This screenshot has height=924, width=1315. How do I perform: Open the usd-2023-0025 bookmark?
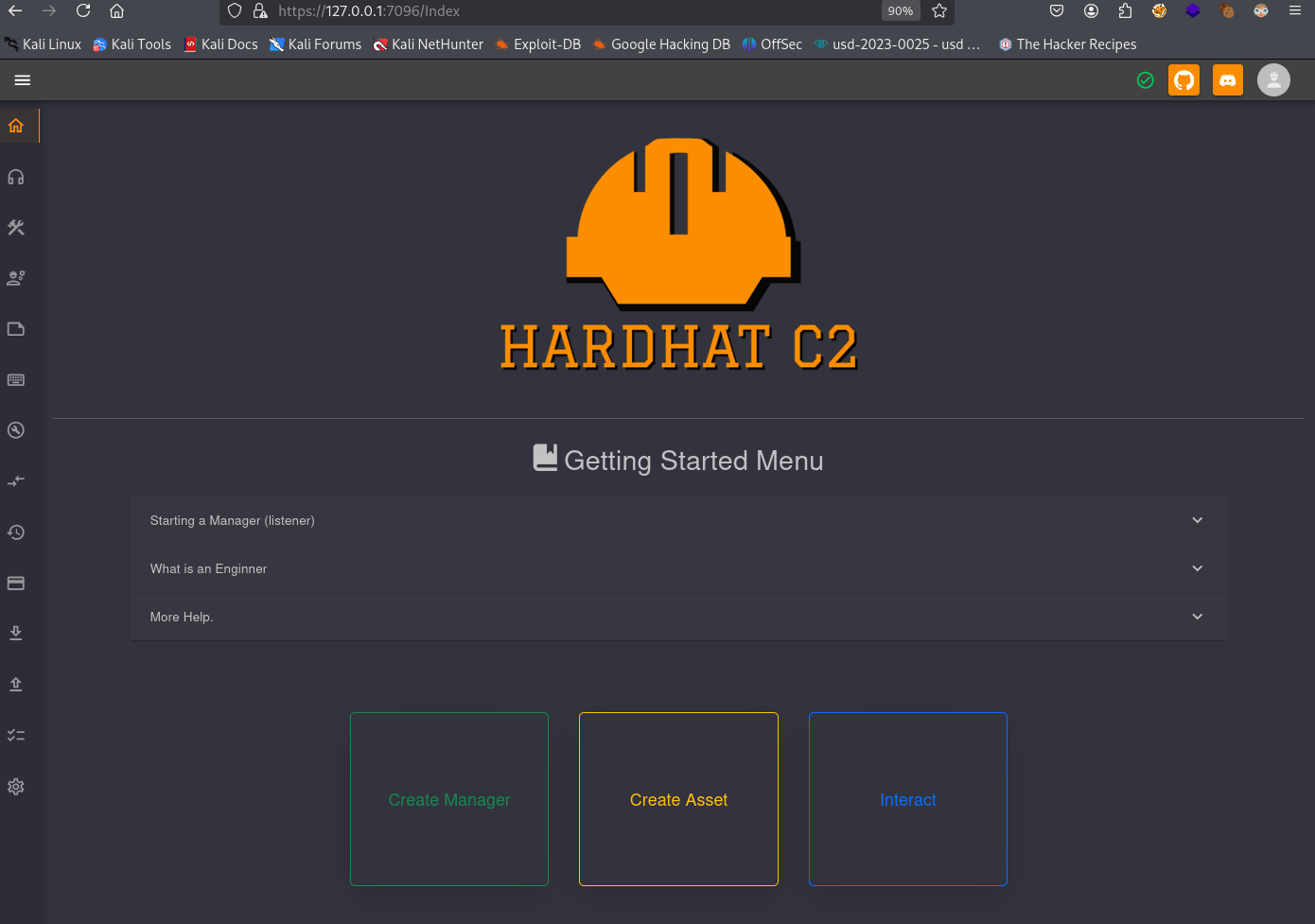898,44
